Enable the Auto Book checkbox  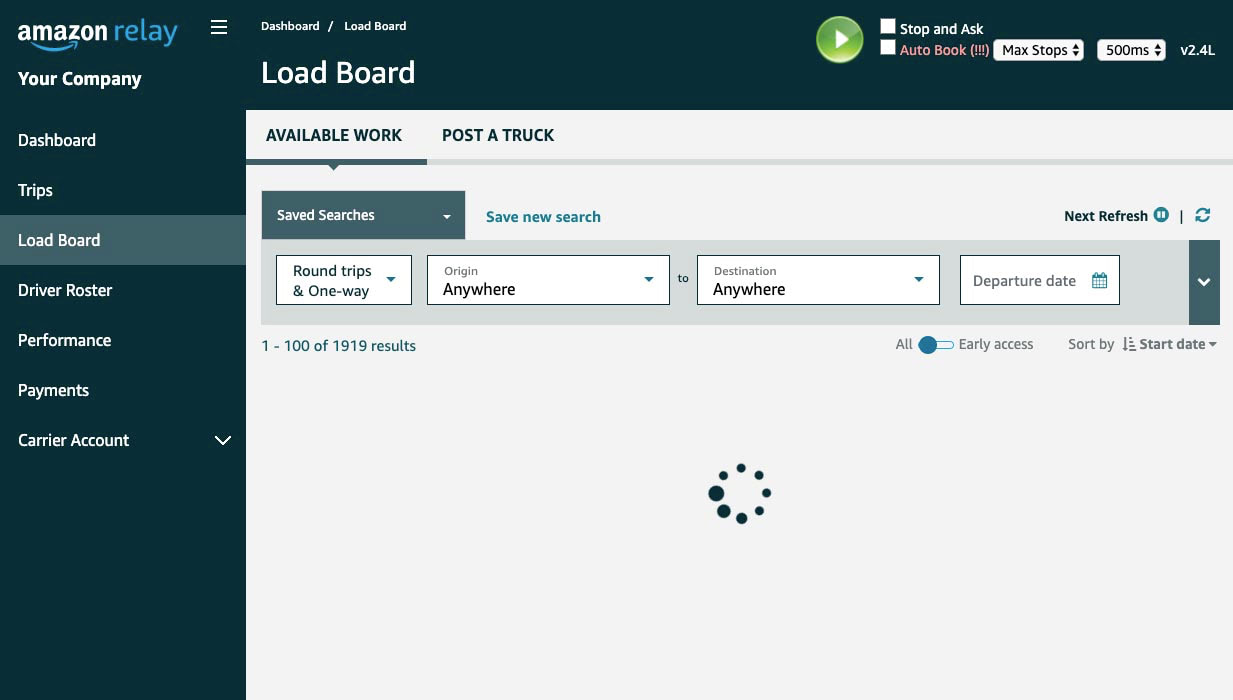click(x=888, y=47)
